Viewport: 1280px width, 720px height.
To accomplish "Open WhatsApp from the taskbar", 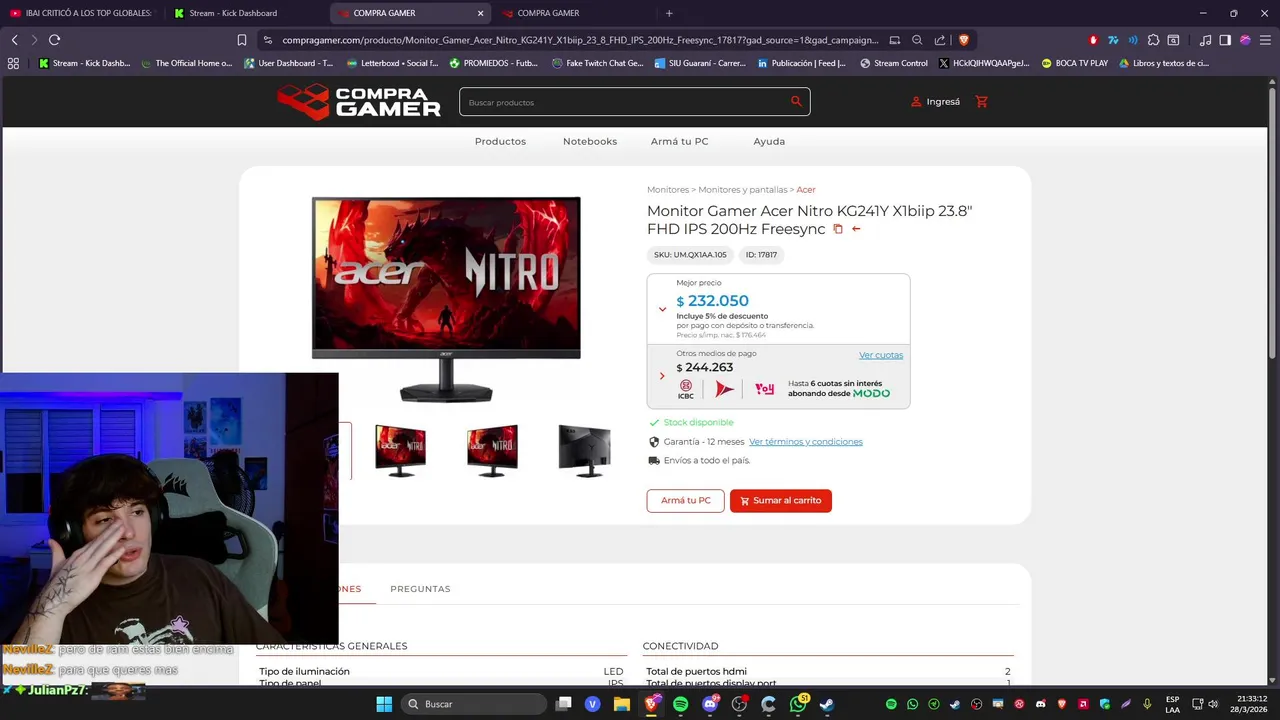I will click(798, 704).
